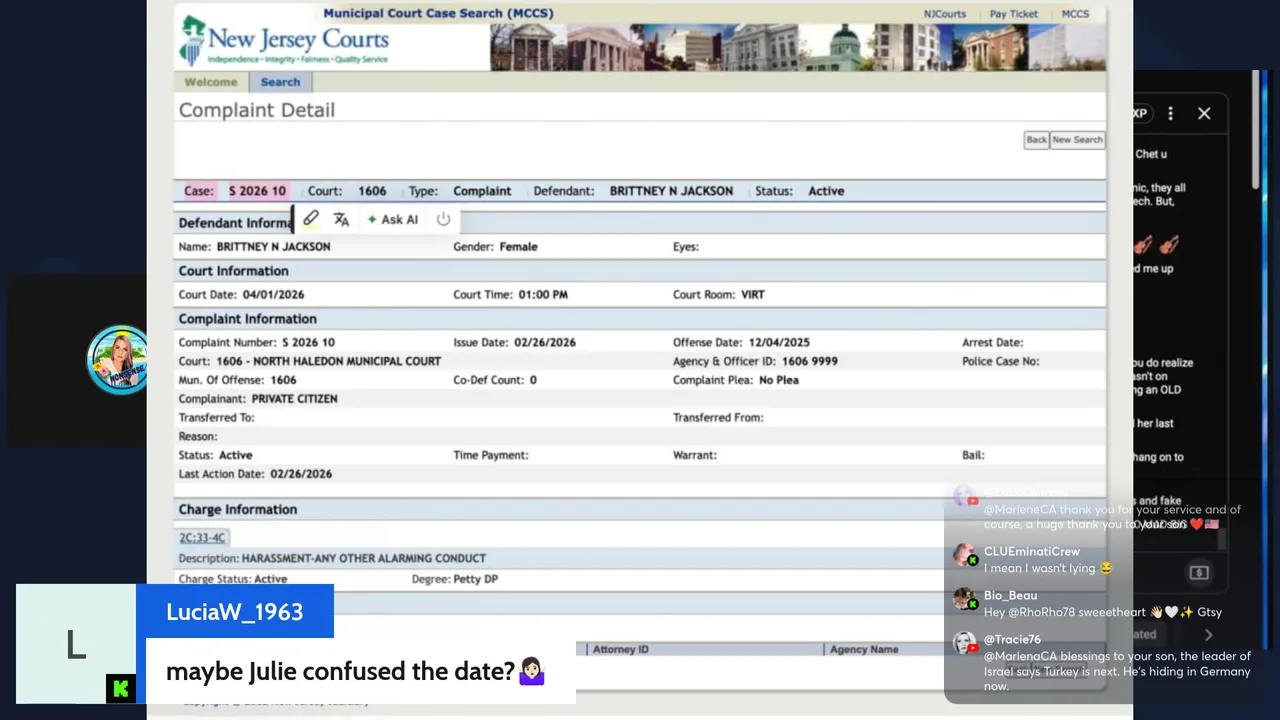Click the Offense Date 12/04/2025 value
Screen dimensions: 1280x720
click(778, 342)
